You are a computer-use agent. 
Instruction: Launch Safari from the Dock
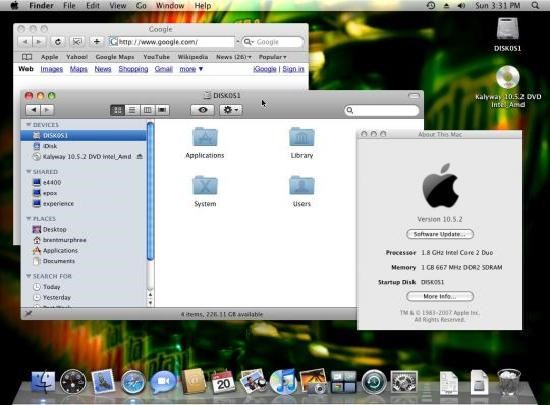[x=133, y=382]
